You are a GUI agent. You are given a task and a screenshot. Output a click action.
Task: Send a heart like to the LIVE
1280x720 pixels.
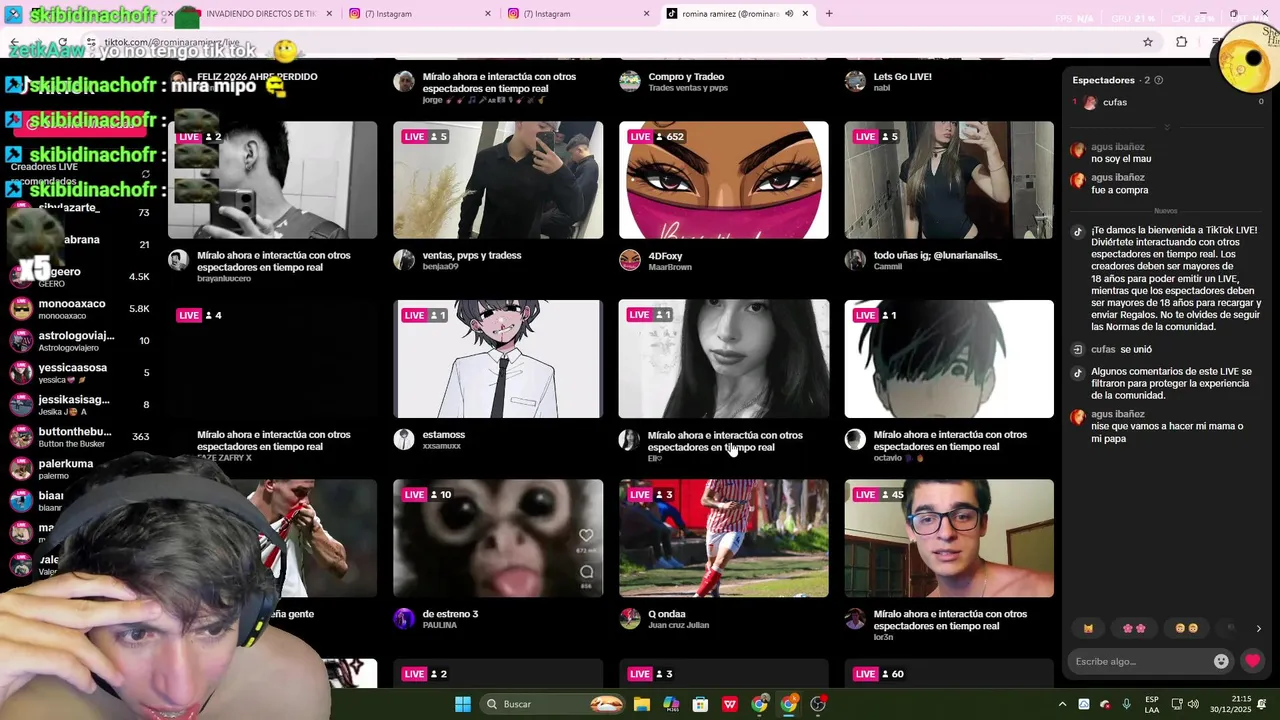click(1252, 661)
